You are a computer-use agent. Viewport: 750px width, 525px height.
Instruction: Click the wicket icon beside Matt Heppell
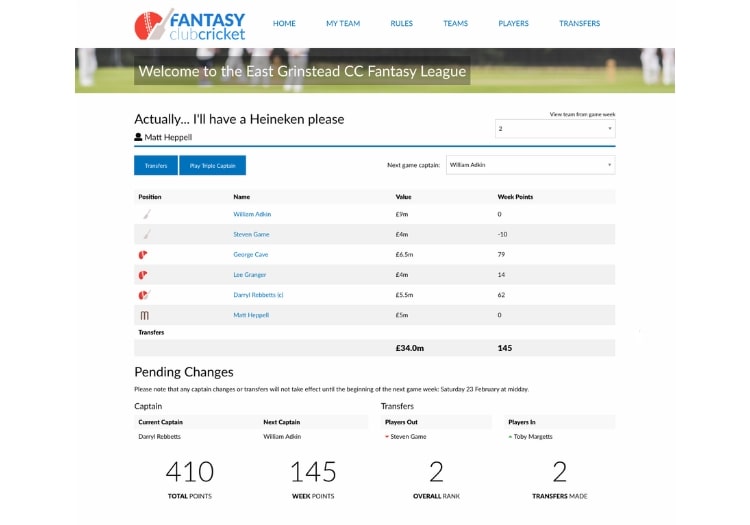pos(143,315)
